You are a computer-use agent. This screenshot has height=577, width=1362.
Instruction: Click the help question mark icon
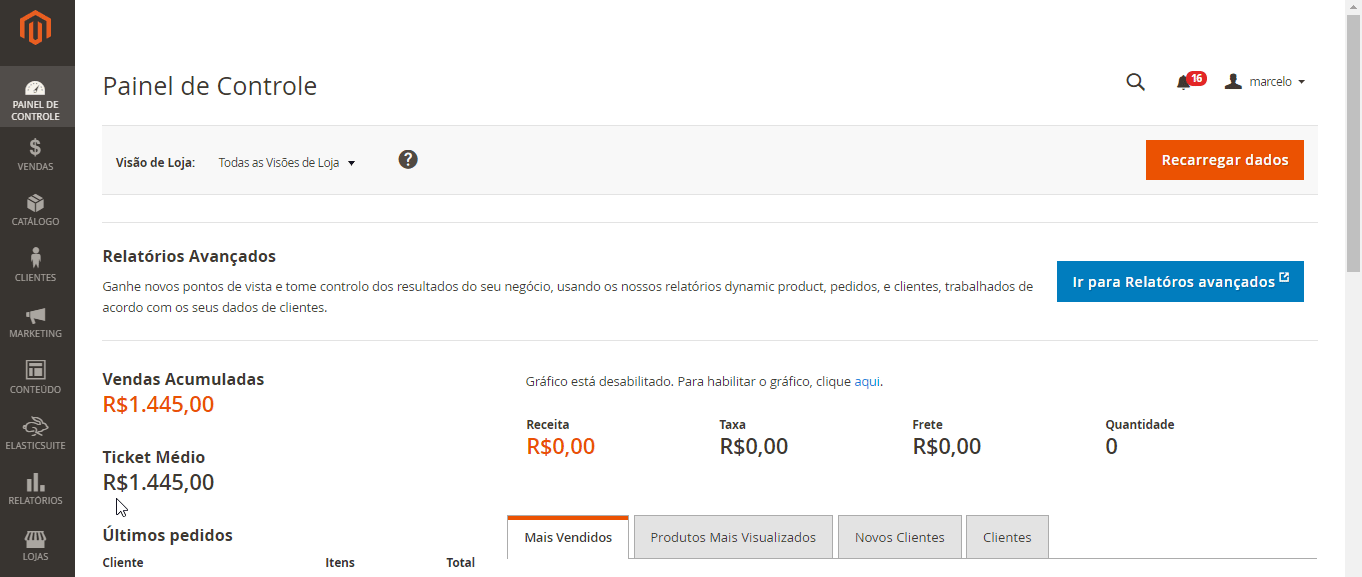point(408,159)
